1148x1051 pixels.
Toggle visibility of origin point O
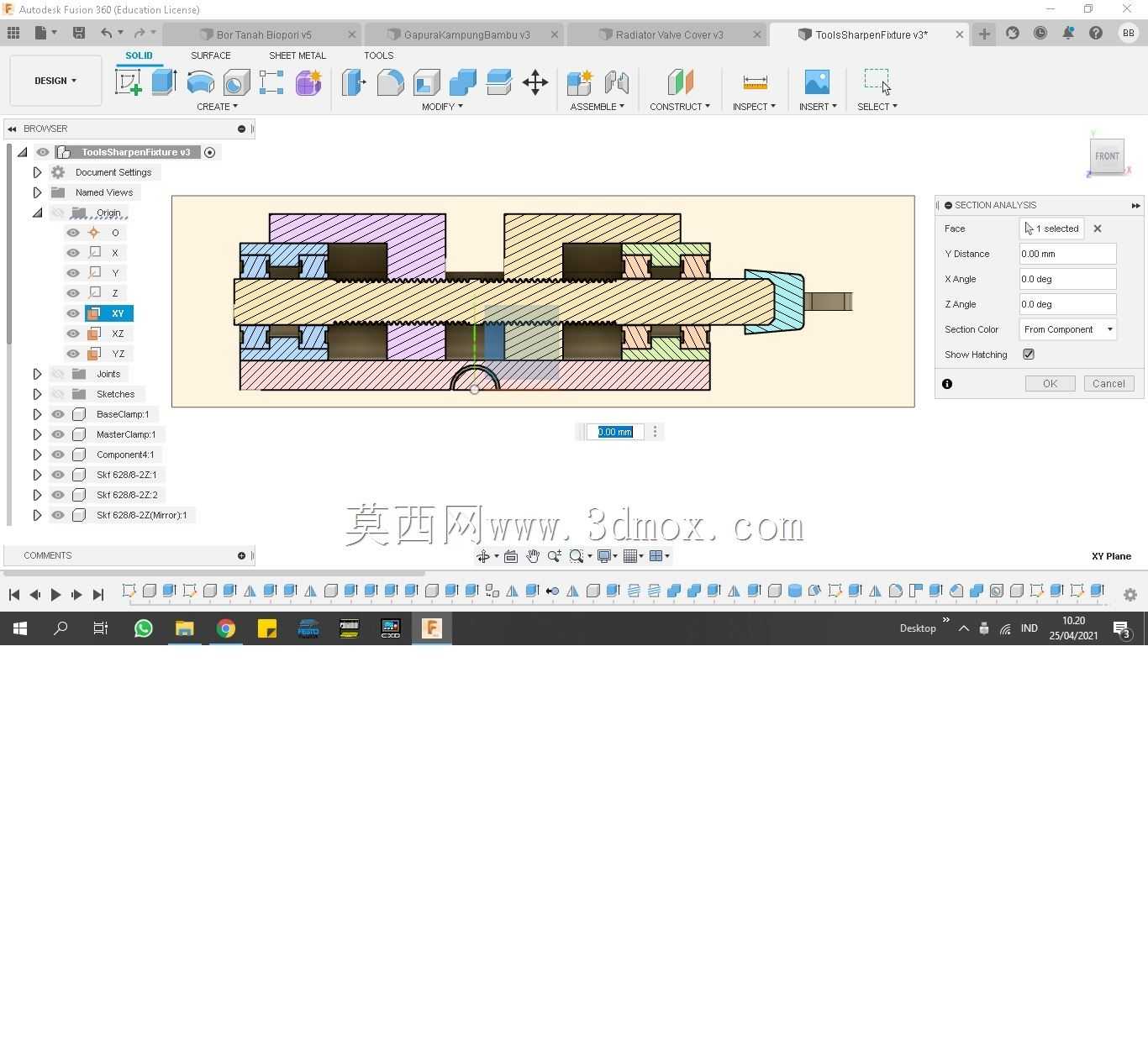pos(73,233)
